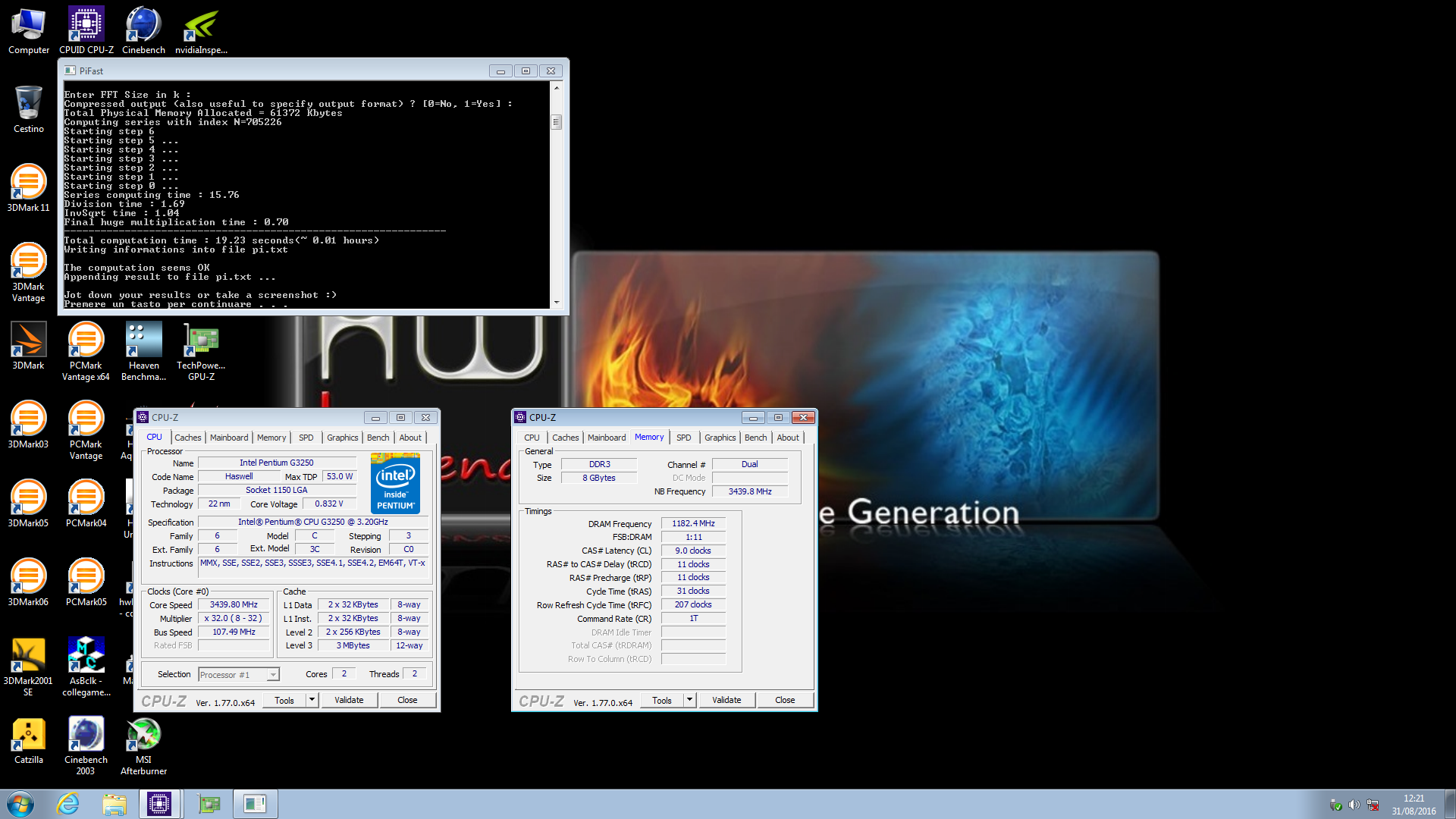Open the Processor #1 selection dropdown
The height and width of the screenshot is (819, 1456).
(239, 674)
